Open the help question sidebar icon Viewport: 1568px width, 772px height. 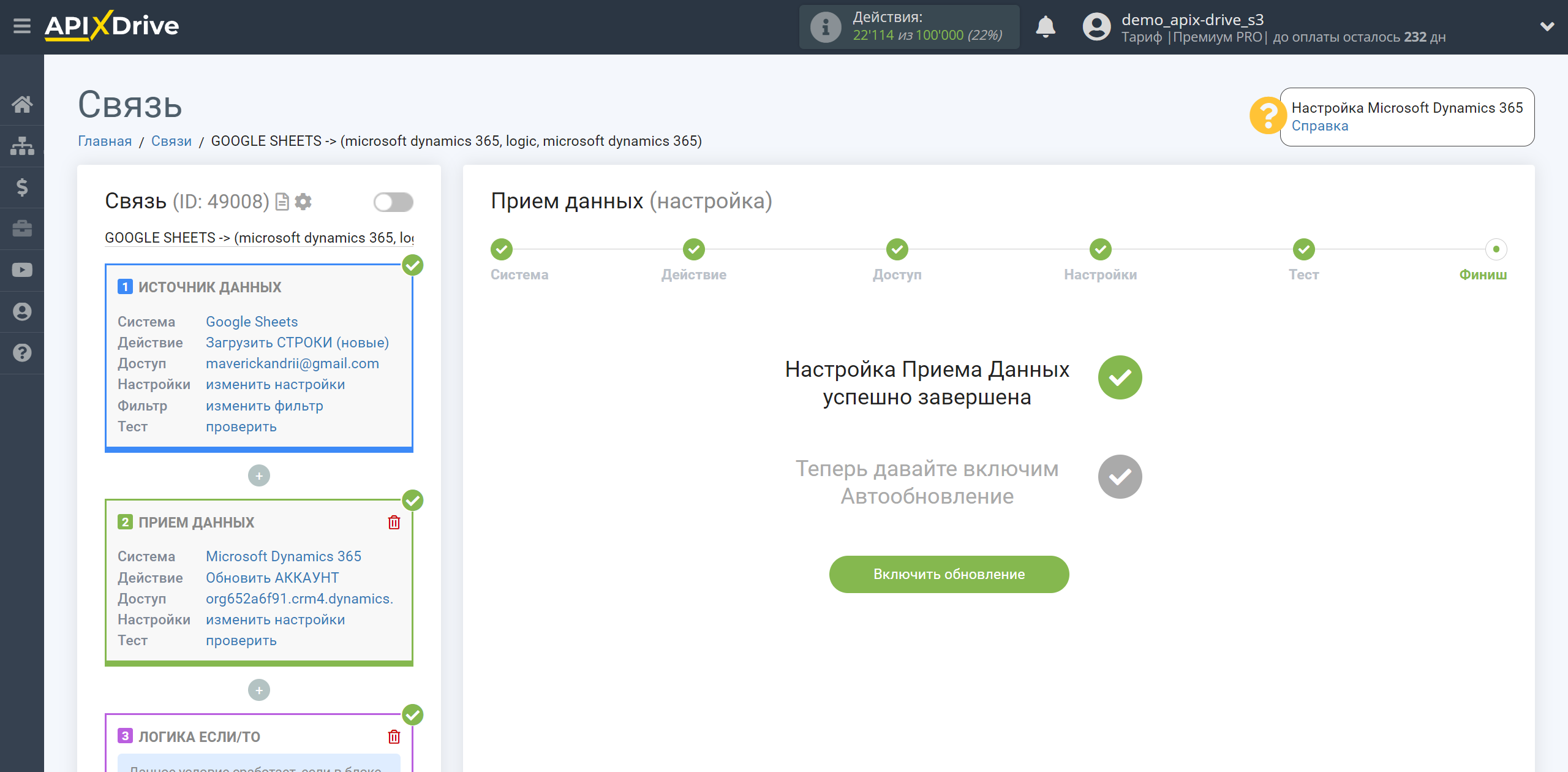coord(22,353)
